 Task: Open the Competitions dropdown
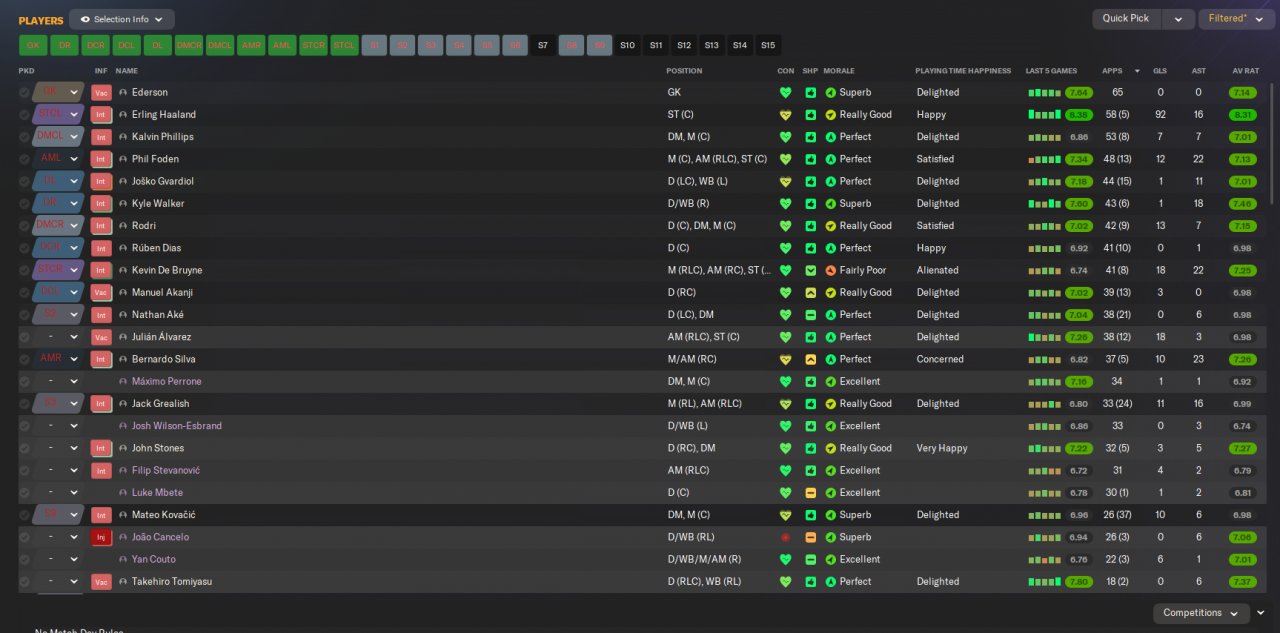pos(1201,613)
